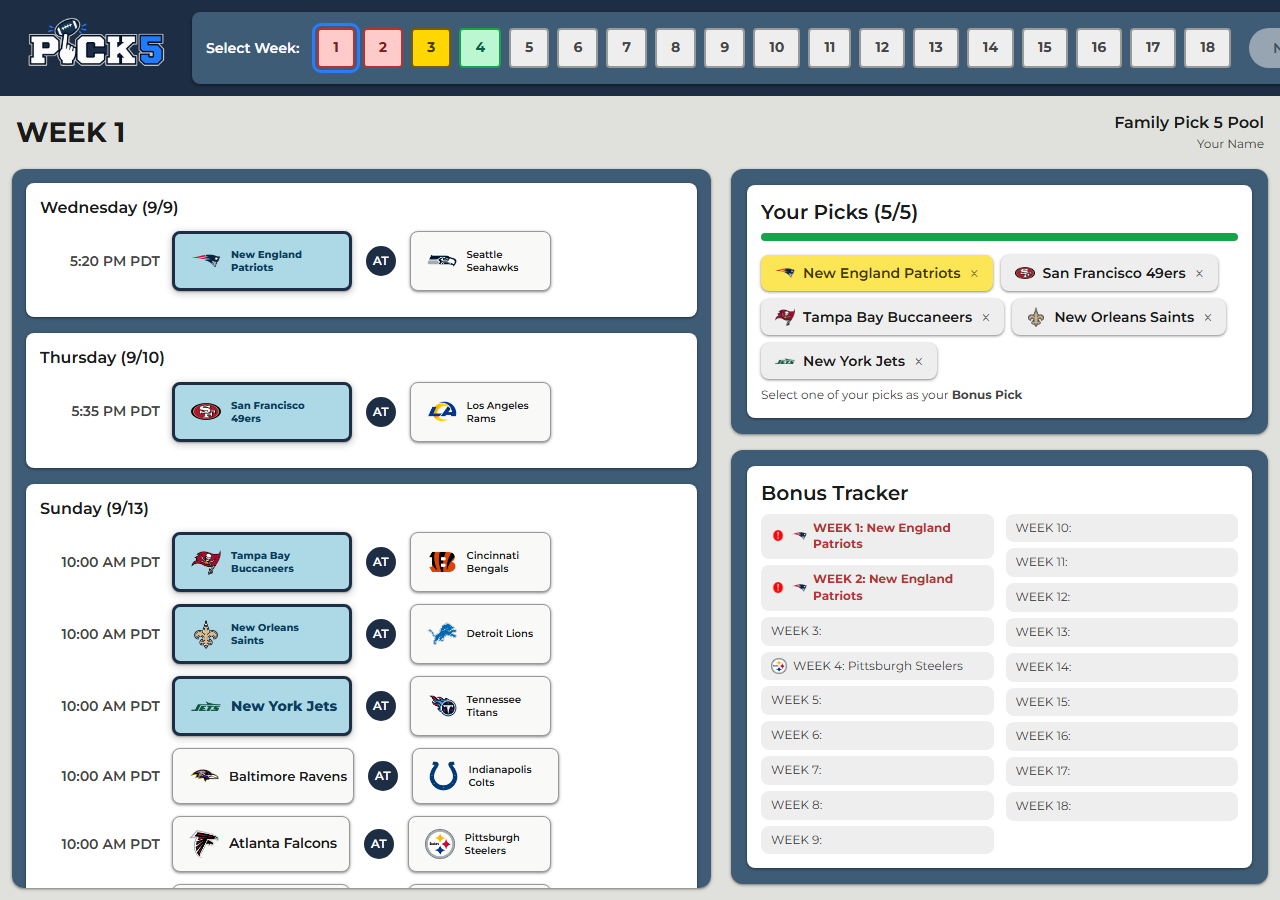1280x900 pixels.
Task: Deselect Tampa Bay Buccaneers game pick
Action: click(x=262, y=562)
